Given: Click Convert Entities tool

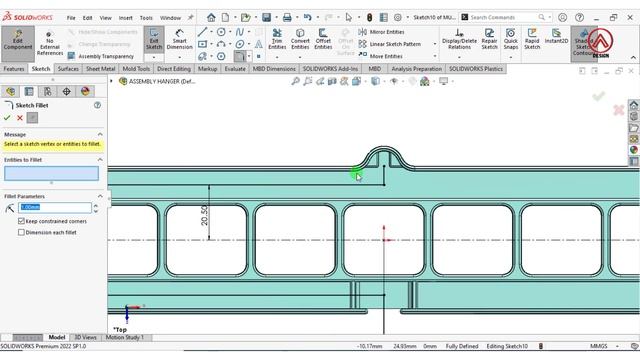Looking at the screenshot, I should click(300, 39).
